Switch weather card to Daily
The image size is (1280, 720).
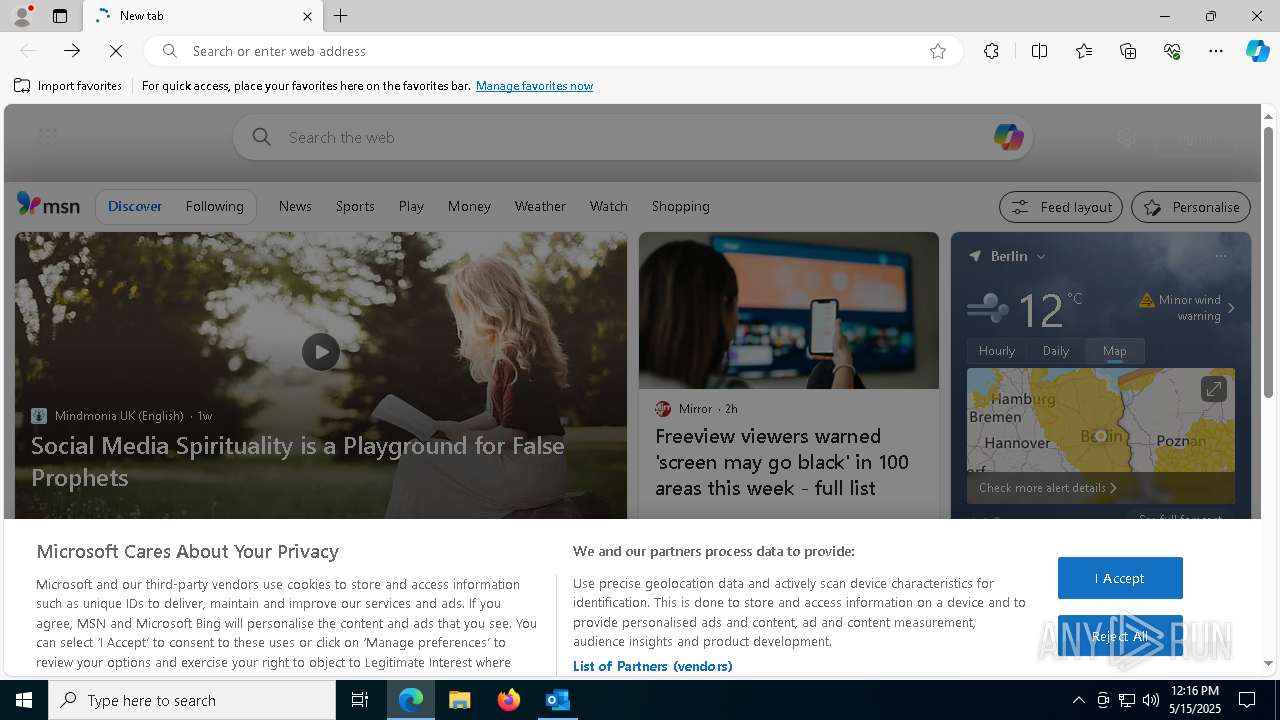click(x=1056, y=351)
